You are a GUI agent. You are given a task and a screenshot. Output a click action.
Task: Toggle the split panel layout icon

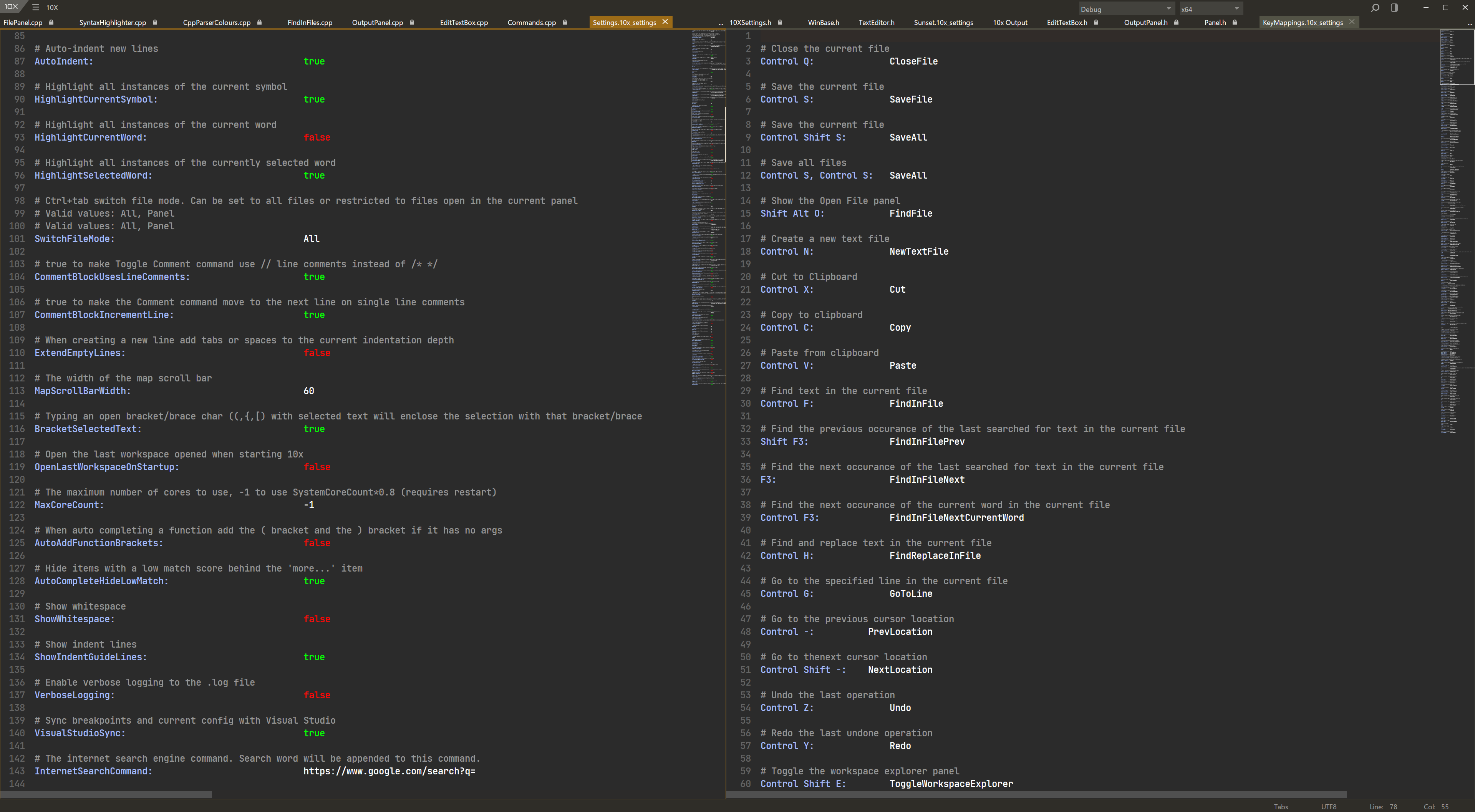click(1394, 7)
